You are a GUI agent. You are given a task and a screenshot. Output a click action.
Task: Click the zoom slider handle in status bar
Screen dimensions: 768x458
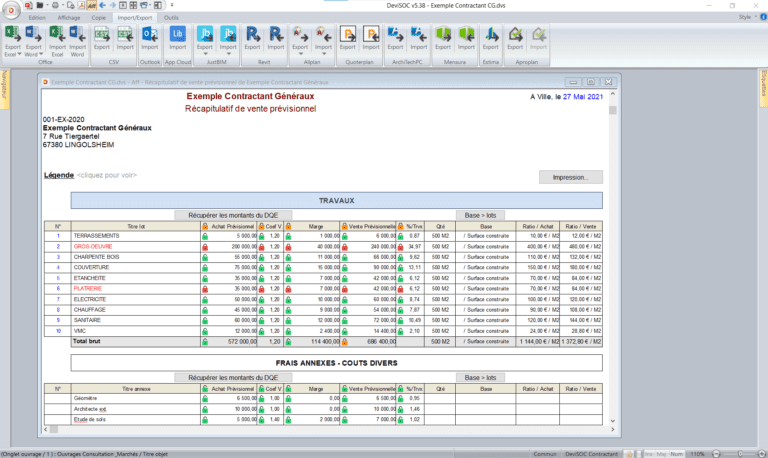point(740,454)
